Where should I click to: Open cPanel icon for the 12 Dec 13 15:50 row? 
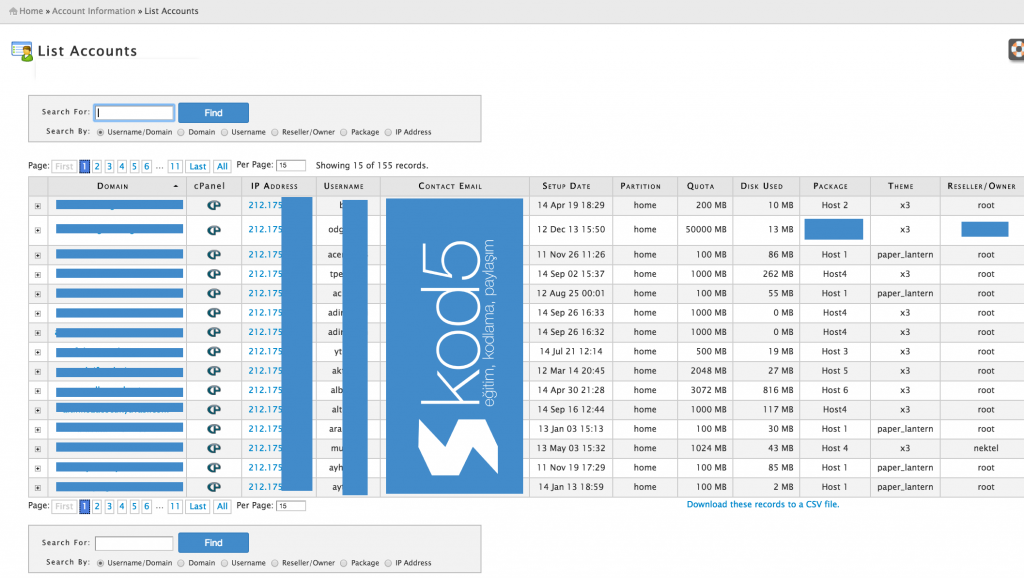(214, 230)
